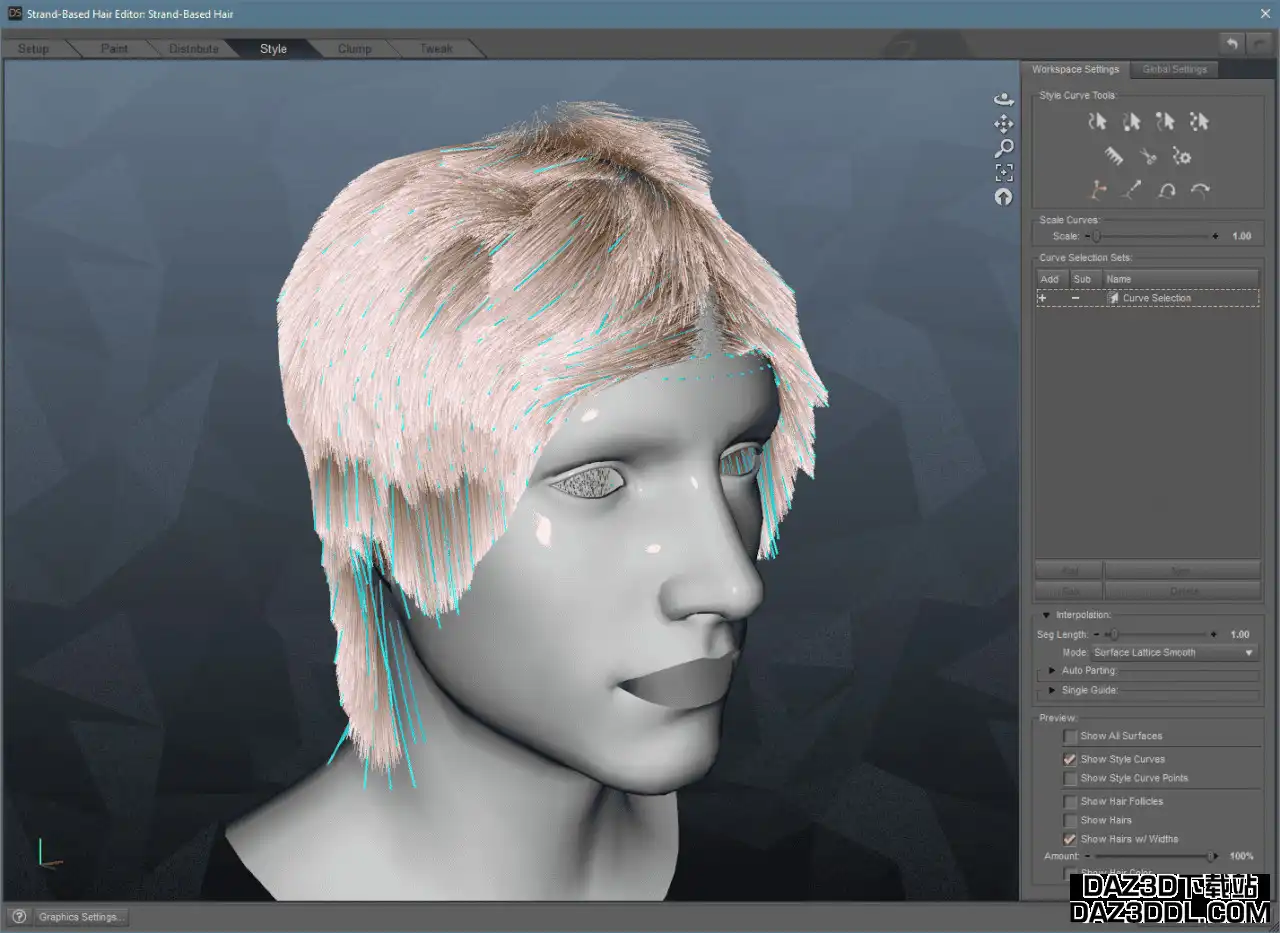Click the Add column header
This screenshot has width=1280, height=933.
click(1051, 279)
